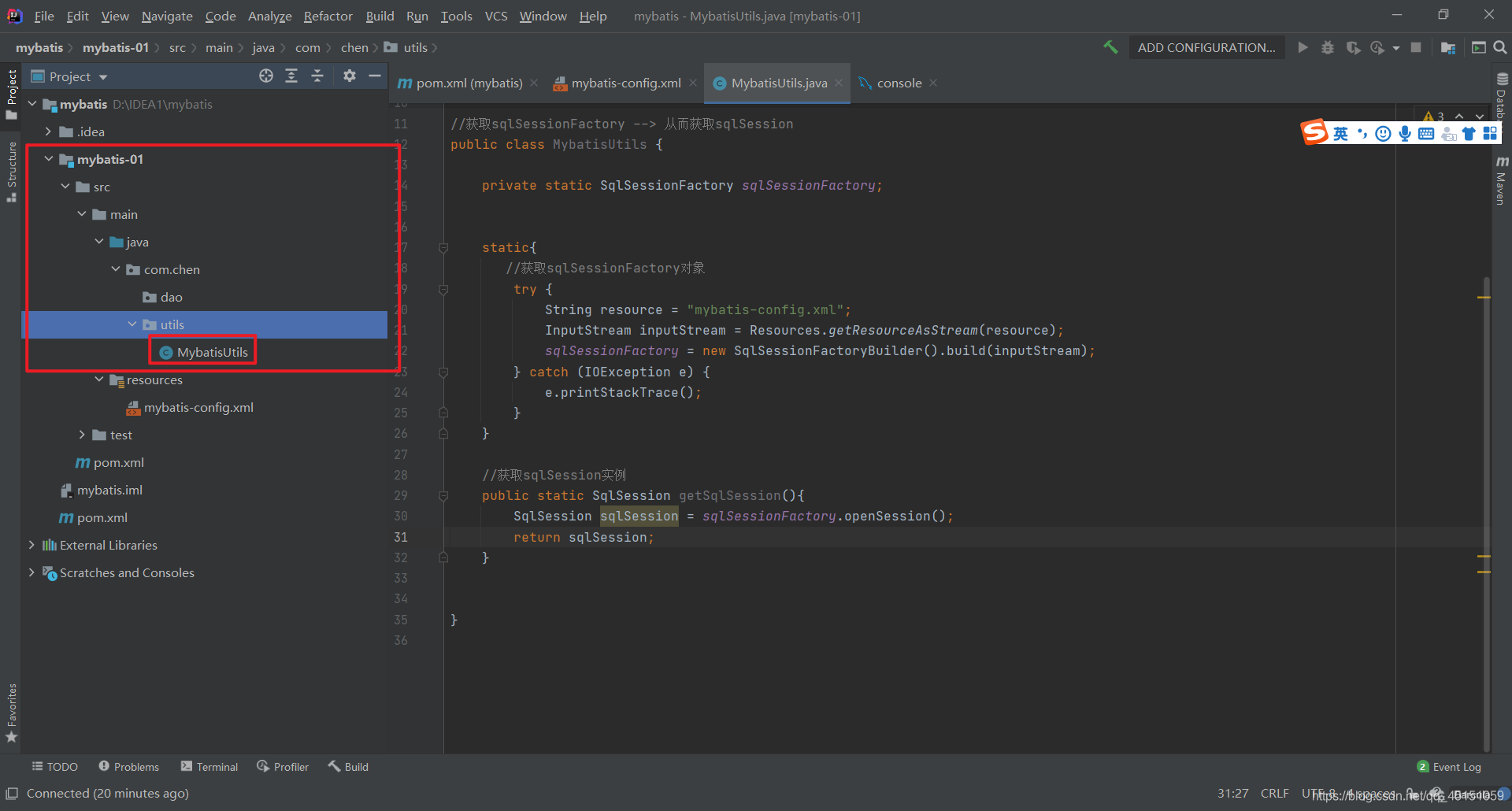Open the Refactor menu
This screenshot has height=811, width=1512.
(x=328, y=16)
